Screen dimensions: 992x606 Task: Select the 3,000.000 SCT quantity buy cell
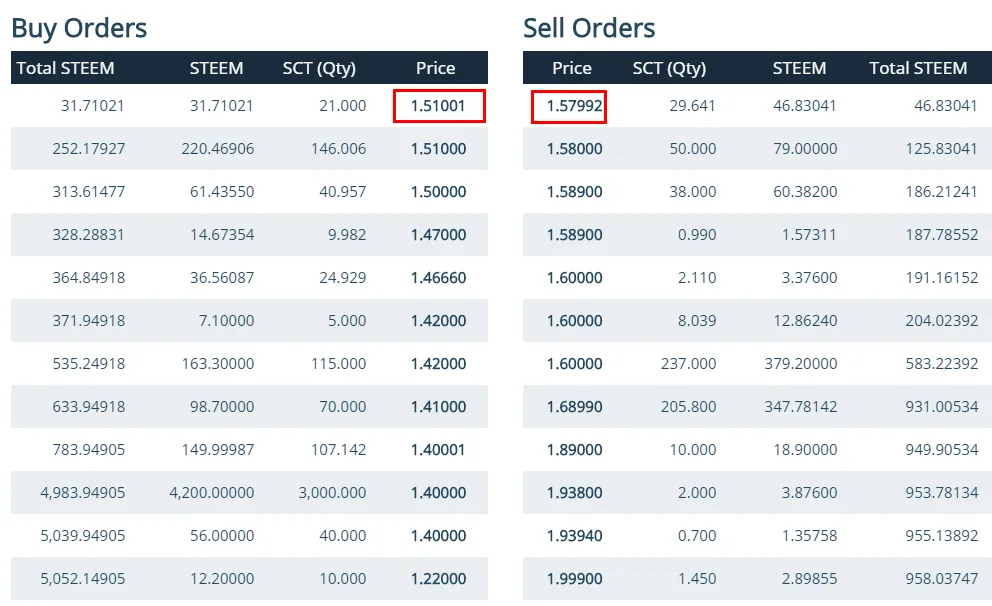click(x=332, y=493)
